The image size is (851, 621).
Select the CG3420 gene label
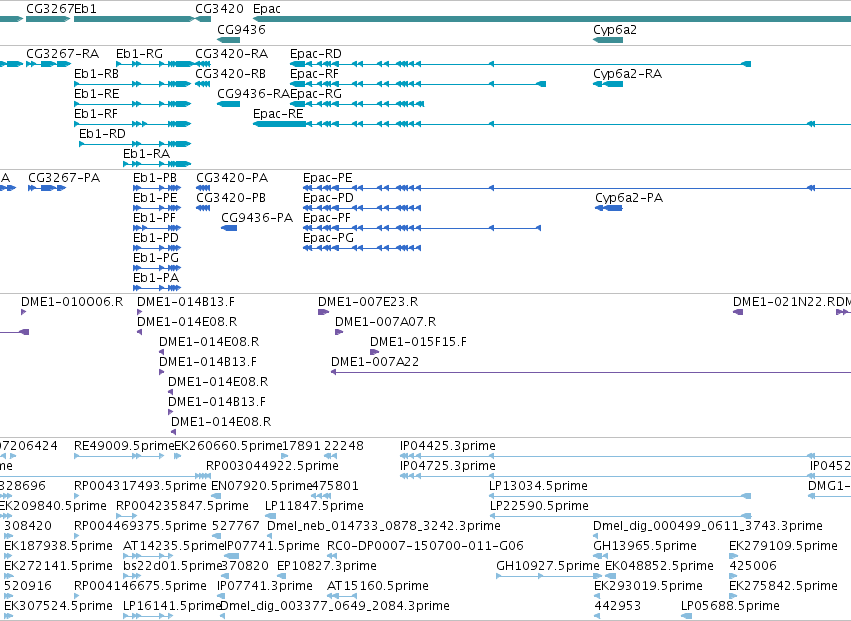tap(219, 9)
